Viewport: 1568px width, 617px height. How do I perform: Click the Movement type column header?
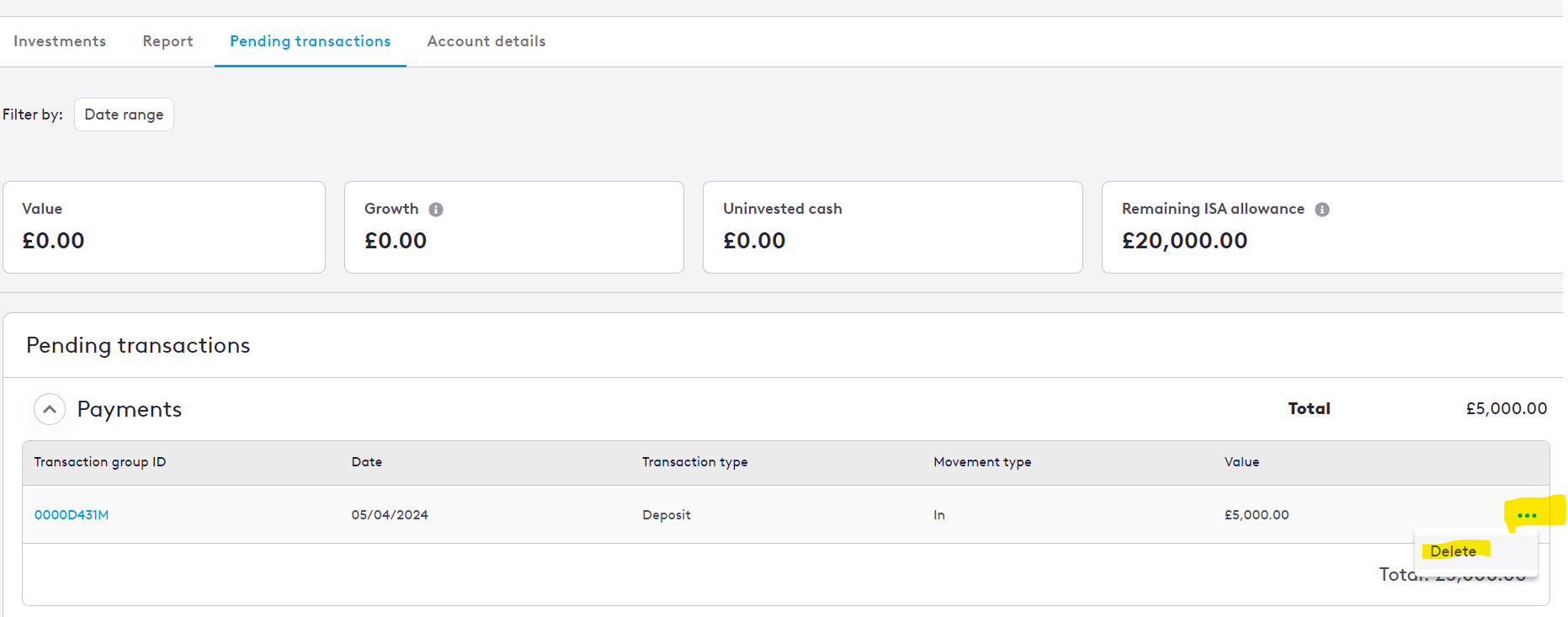(982, 462)
